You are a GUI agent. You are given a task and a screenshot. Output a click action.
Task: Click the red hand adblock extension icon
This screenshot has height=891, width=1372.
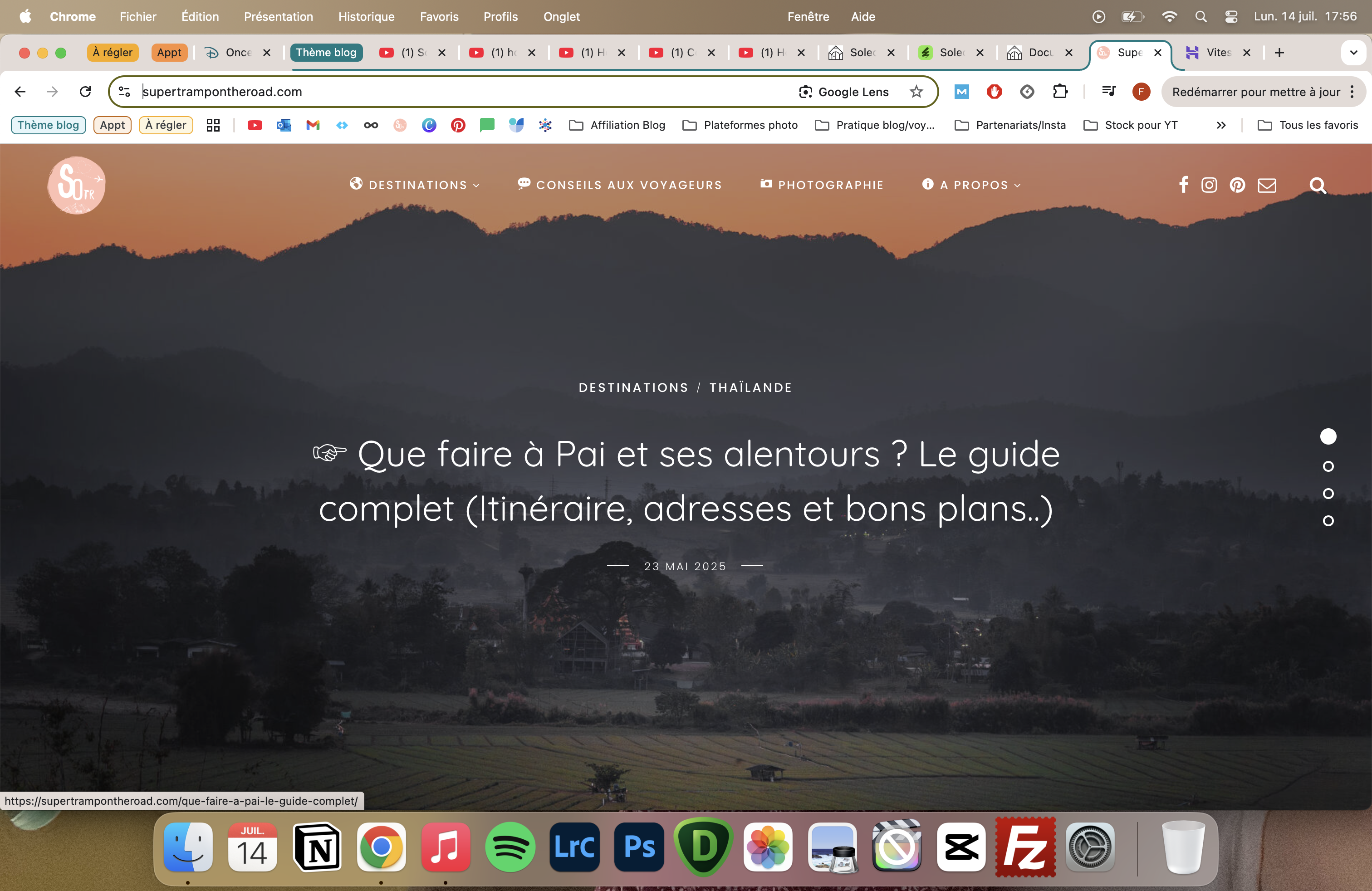[994, 92]
